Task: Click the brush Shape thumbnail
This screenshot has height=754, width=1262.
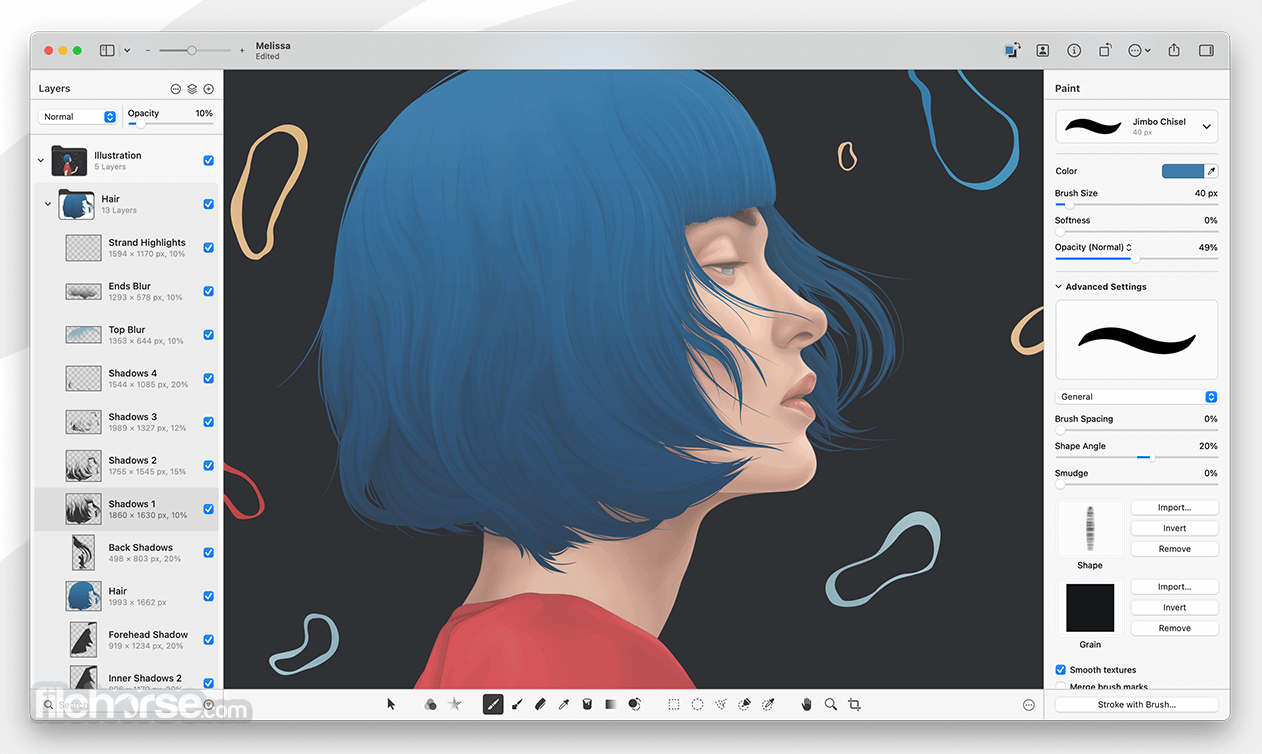Action: click(1090, 528)
